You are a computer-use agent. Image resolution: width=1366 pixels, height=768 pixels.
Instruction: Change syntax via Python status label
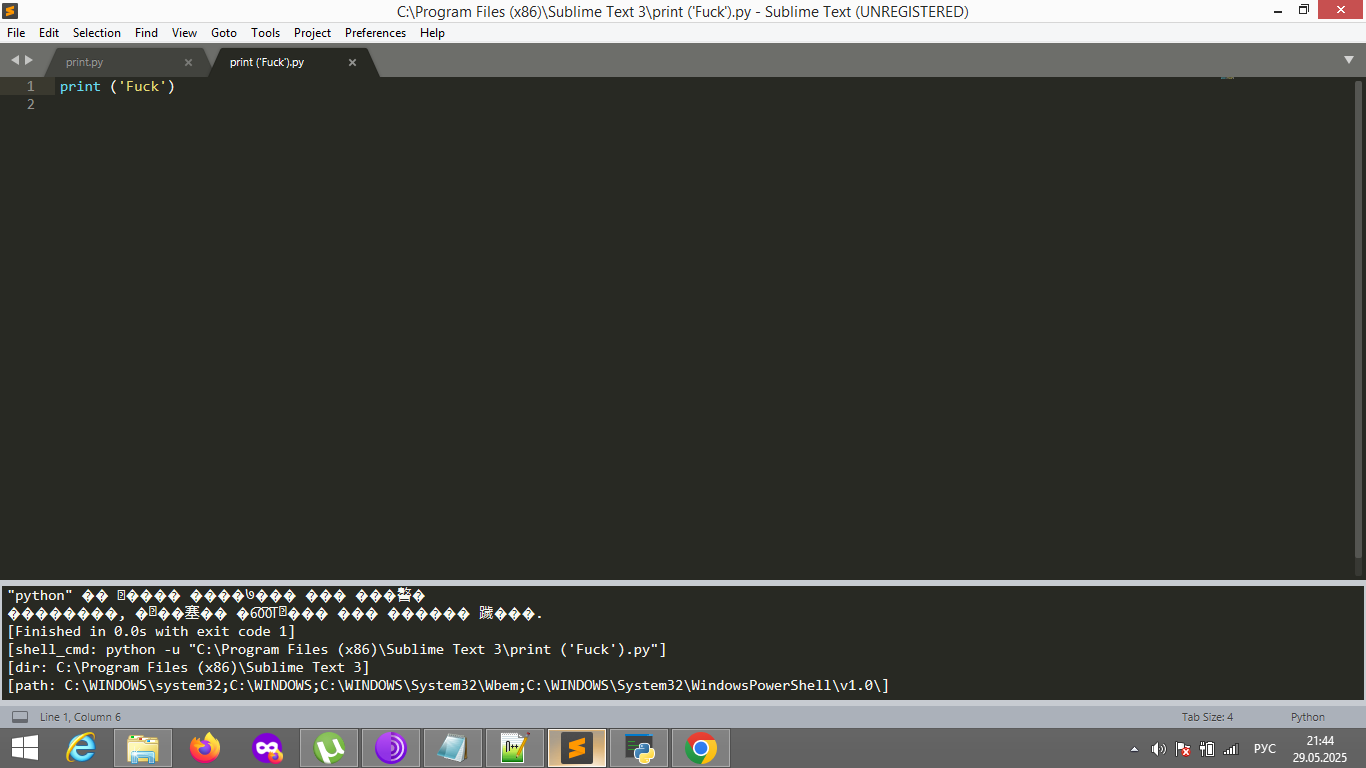[x=1307, y=717]
